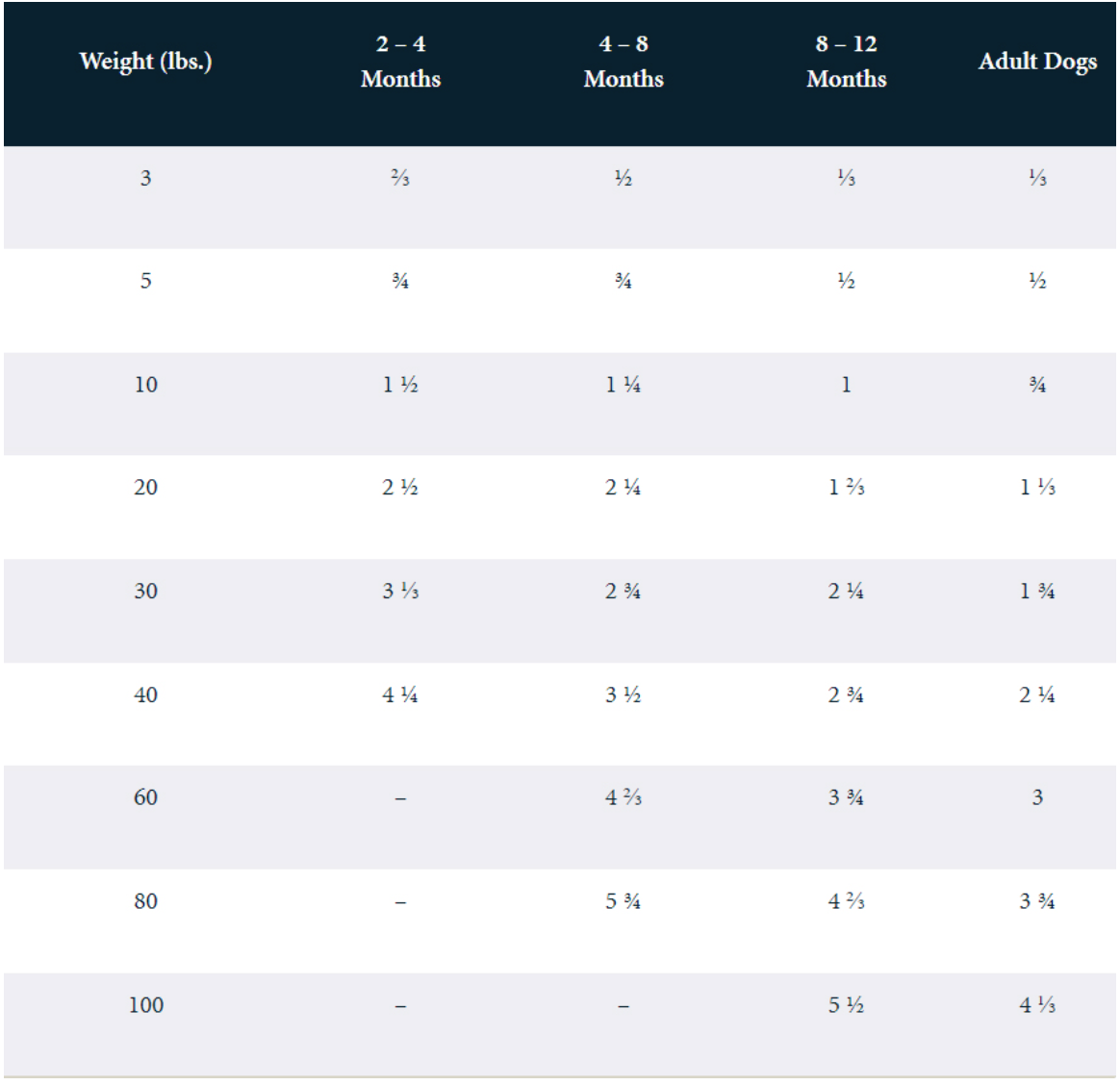
Task: Select the weight cell showing 5
Action: pyautogui.click(x=145, y=281)
